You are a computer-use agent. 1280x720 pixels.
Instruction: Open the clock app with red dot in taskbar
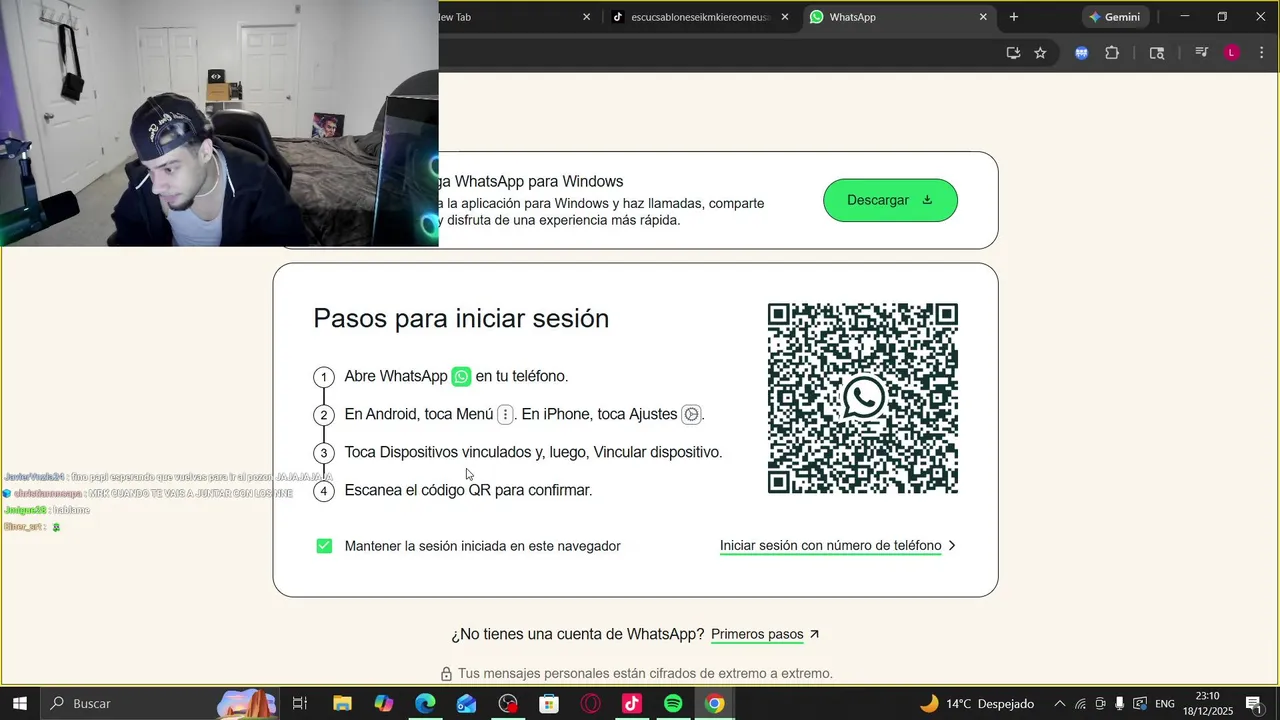508,704
